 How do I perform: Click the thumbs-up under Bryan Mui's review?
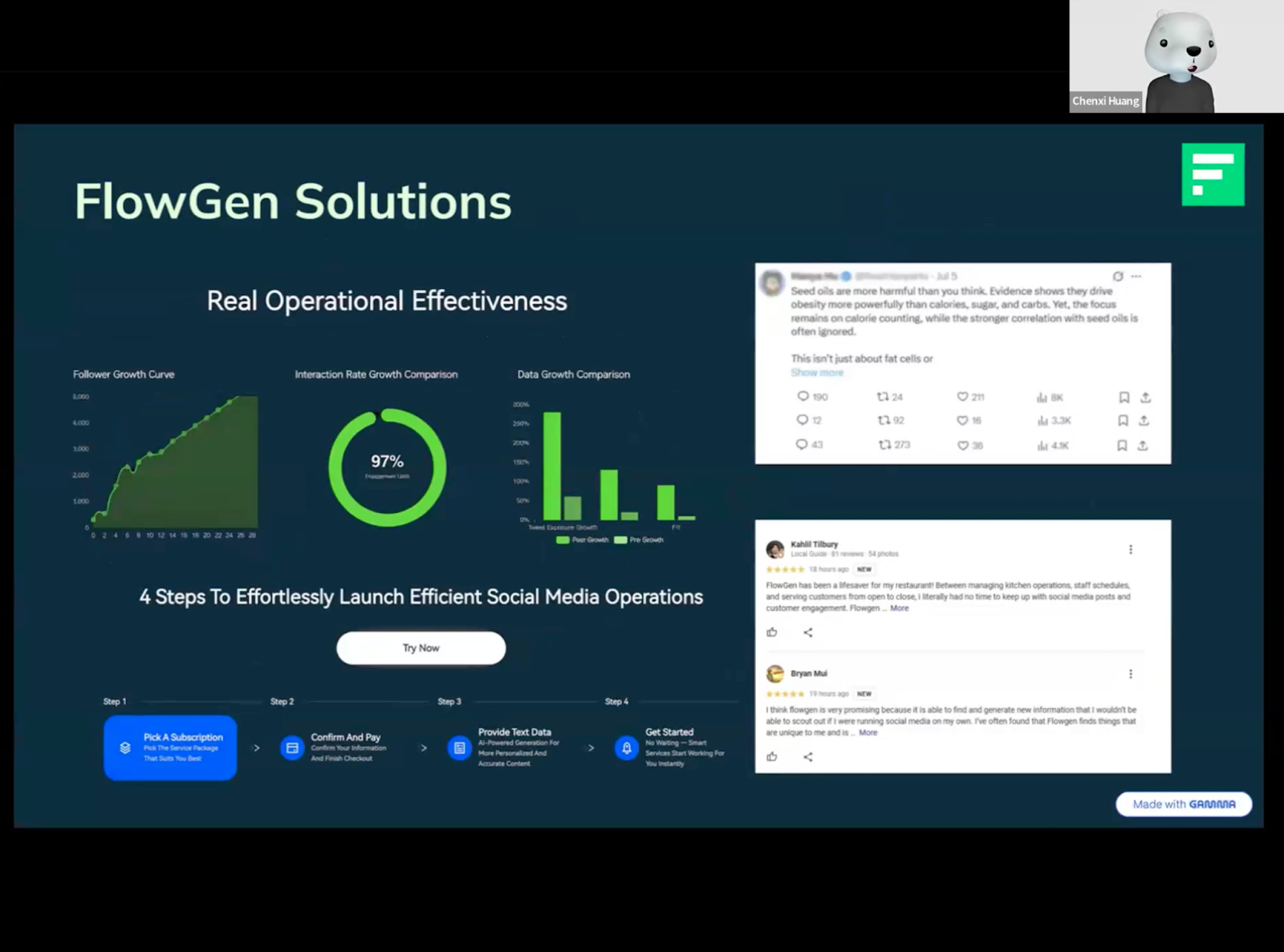(x=772, y=756)
